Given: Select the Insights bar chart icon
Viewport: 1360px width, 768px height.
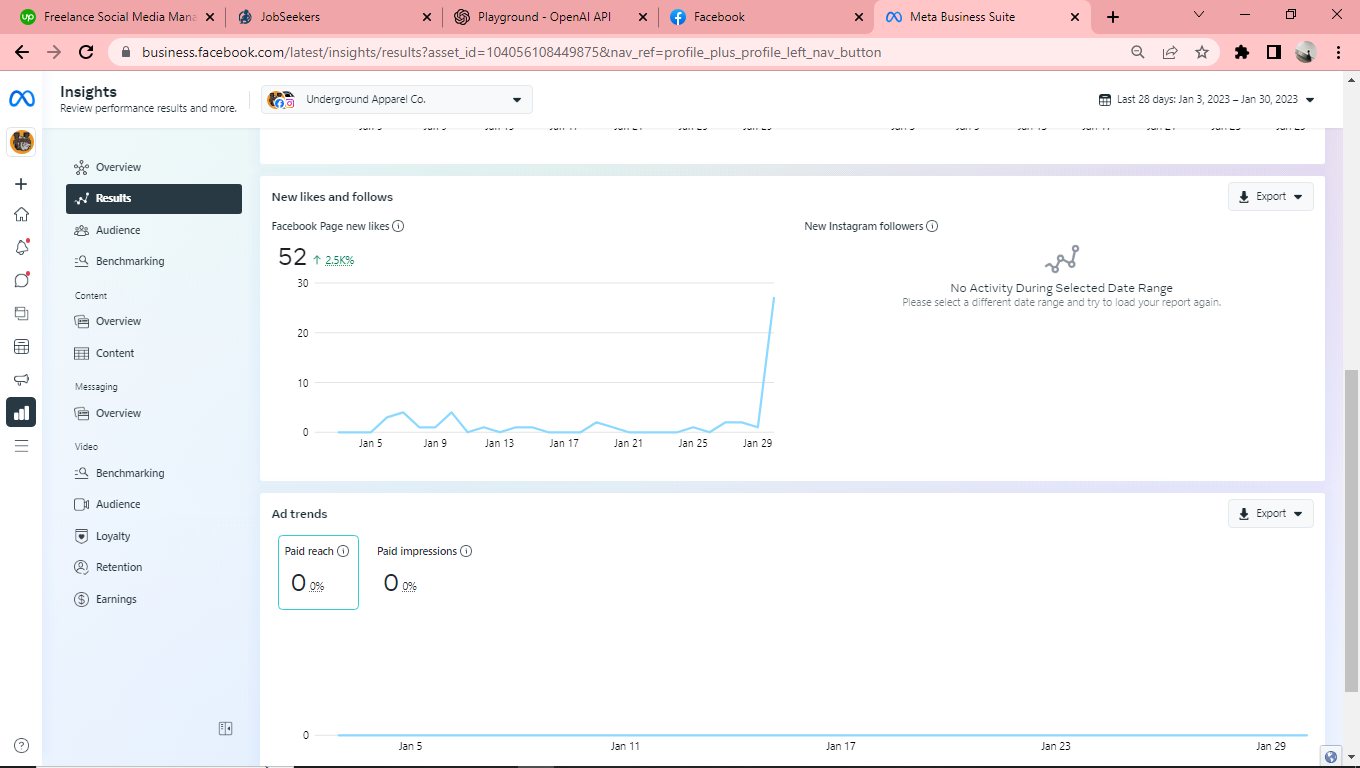Looking at the screenshot, I should (21, 412).
